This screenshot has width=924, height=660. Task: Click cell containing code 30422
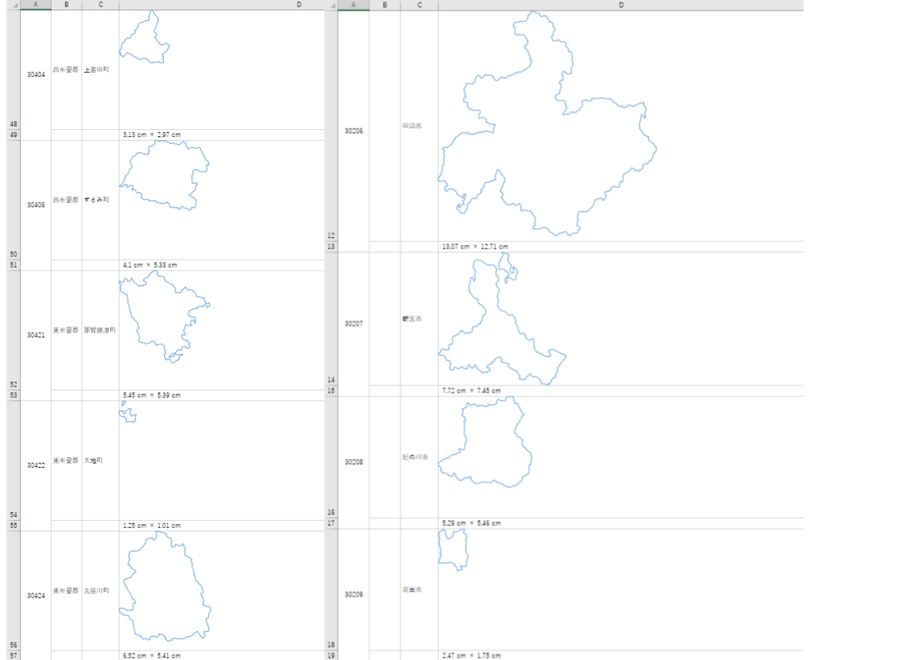36,466
